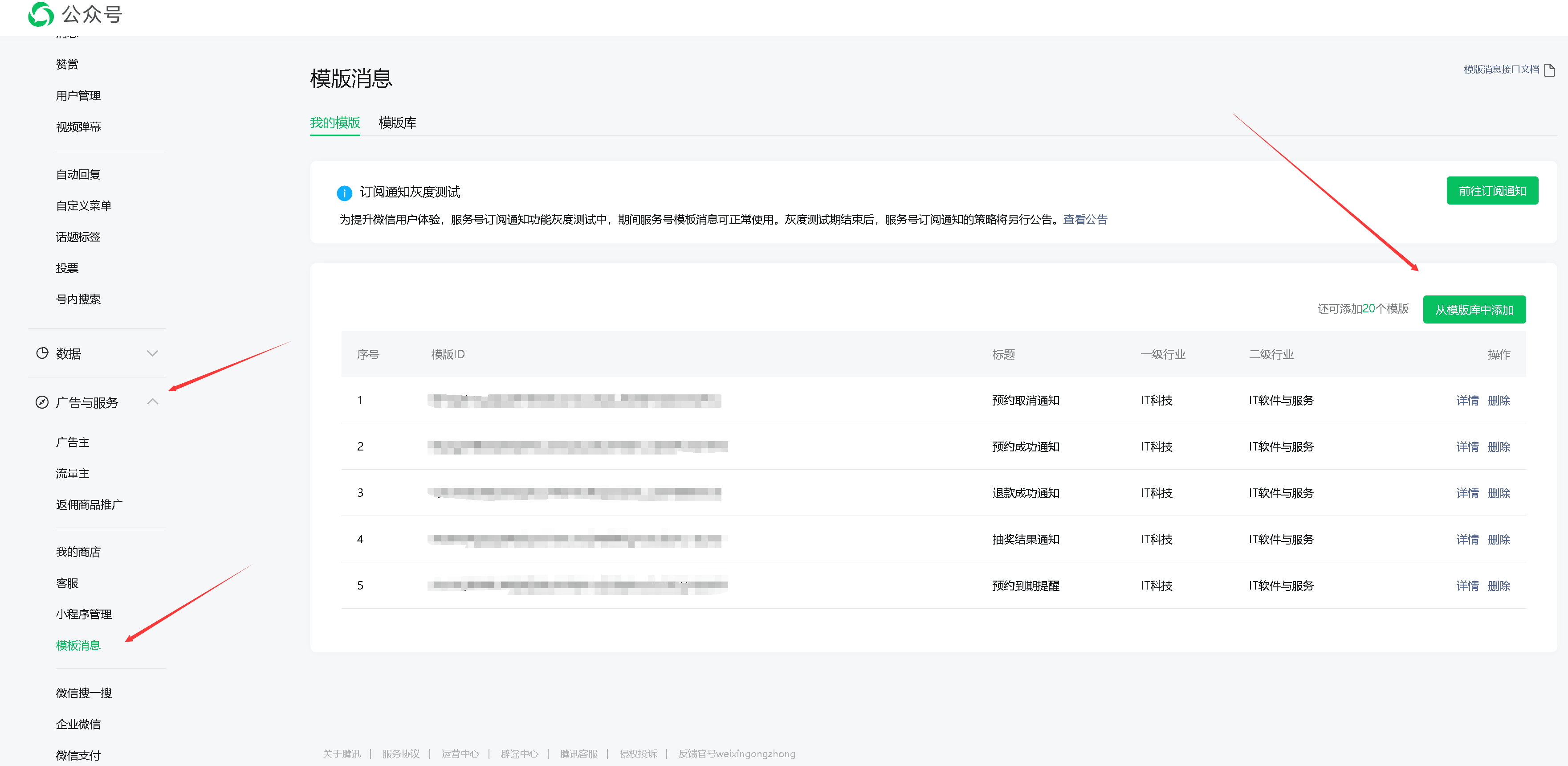Viewport: 1568px width, 766px height.
Task: Click the 广告与服务 compass icon
Action: (x=42, y=402)
